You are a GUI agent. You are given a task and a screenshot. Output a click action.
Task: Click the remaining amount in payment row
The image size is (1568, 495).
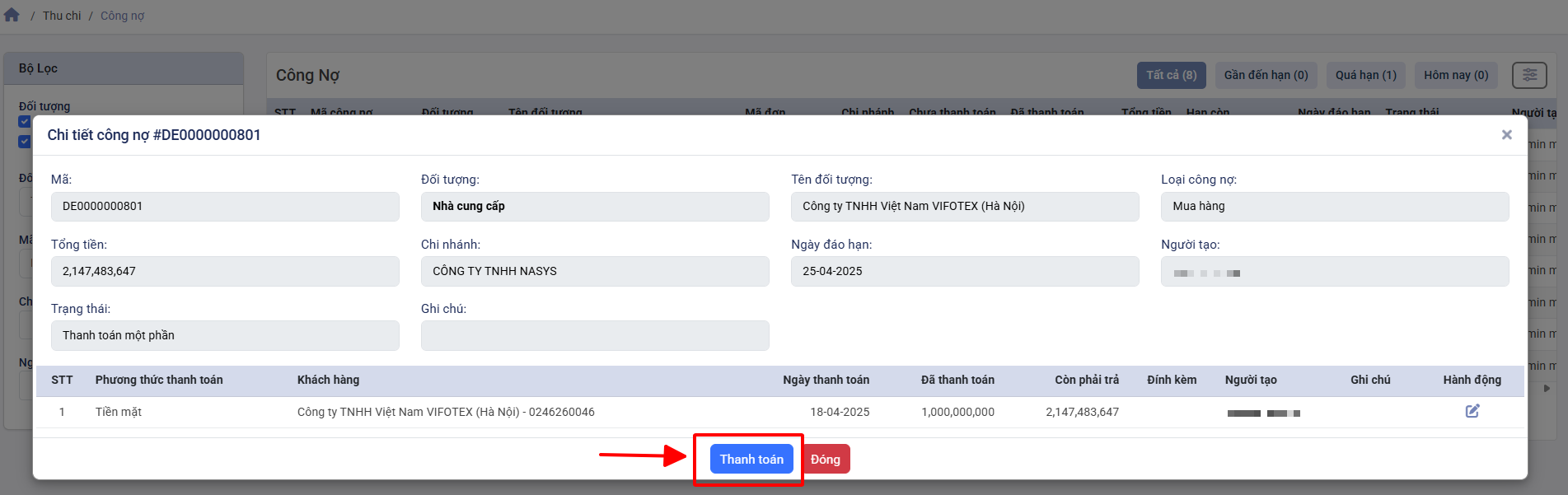[1082, 412]
